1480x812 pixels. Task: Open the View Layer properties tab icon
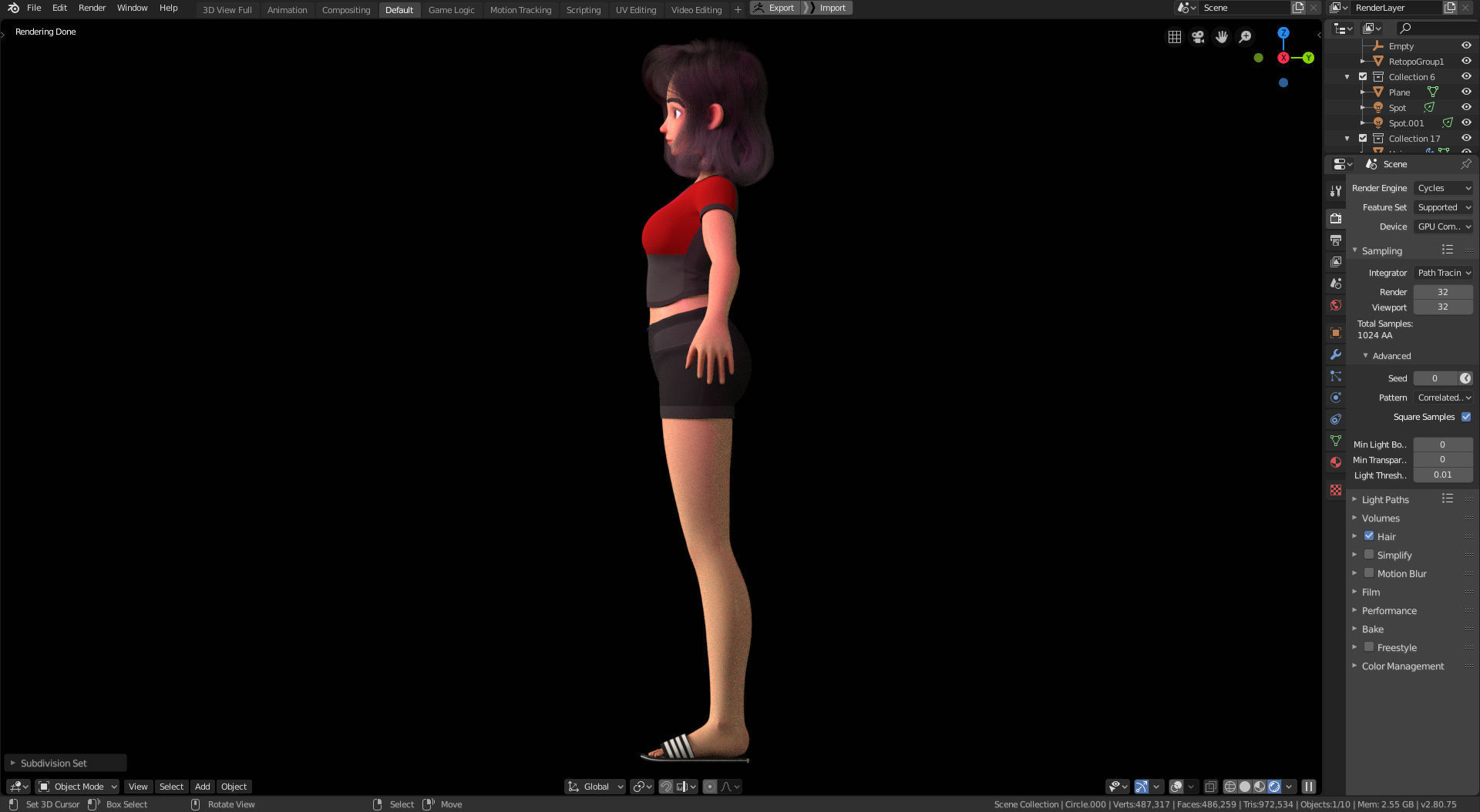[x=1336, y=262]
